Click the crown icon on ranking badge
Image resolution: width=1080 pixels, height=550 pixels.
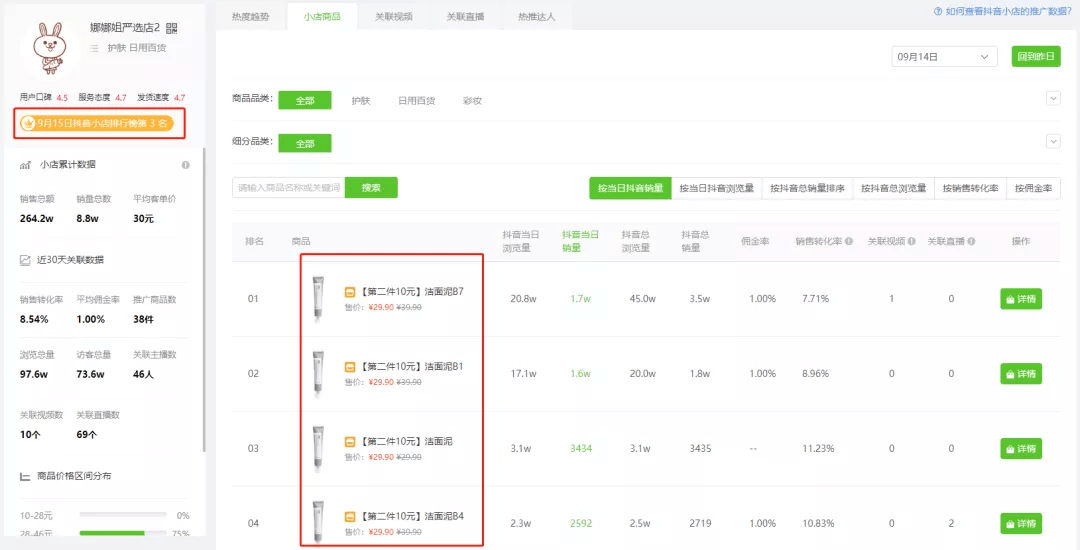(x=28, y=124)
